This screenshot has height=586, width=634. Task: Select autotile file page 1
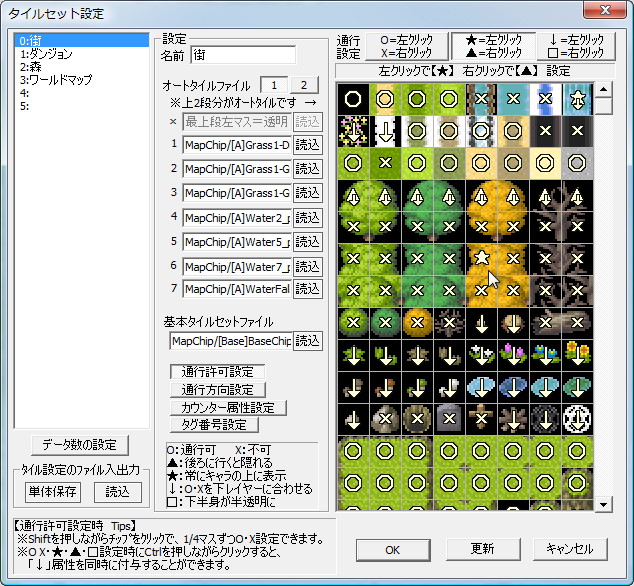coord(274,85)
